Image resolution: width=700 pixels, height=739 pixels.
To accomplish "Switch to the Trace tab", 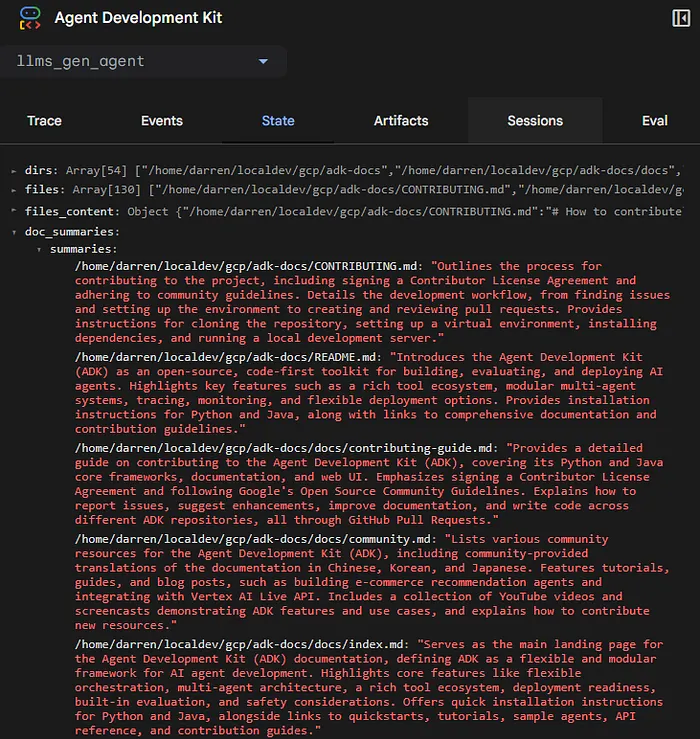I will coord(44,121).
